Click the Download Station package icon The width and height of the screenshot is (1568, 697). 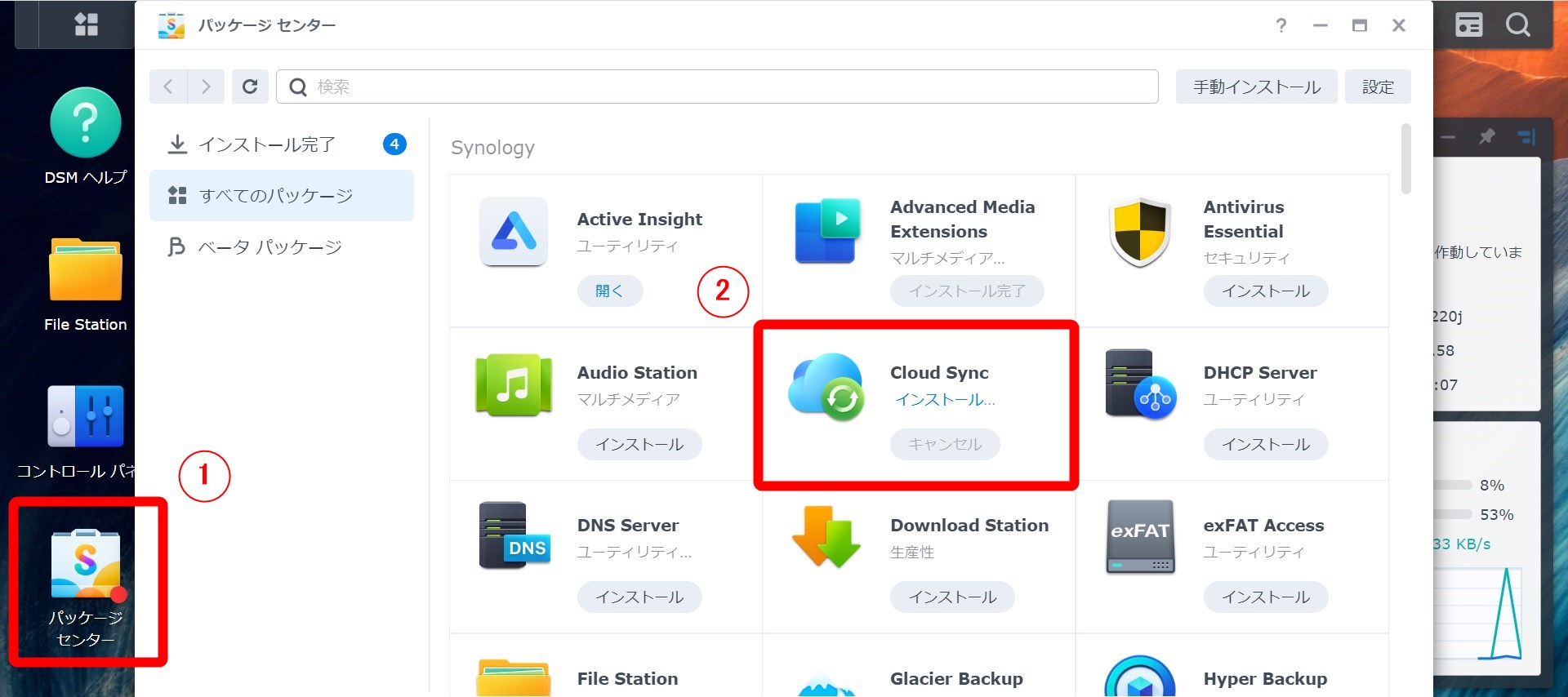click(x=827, y=536)
